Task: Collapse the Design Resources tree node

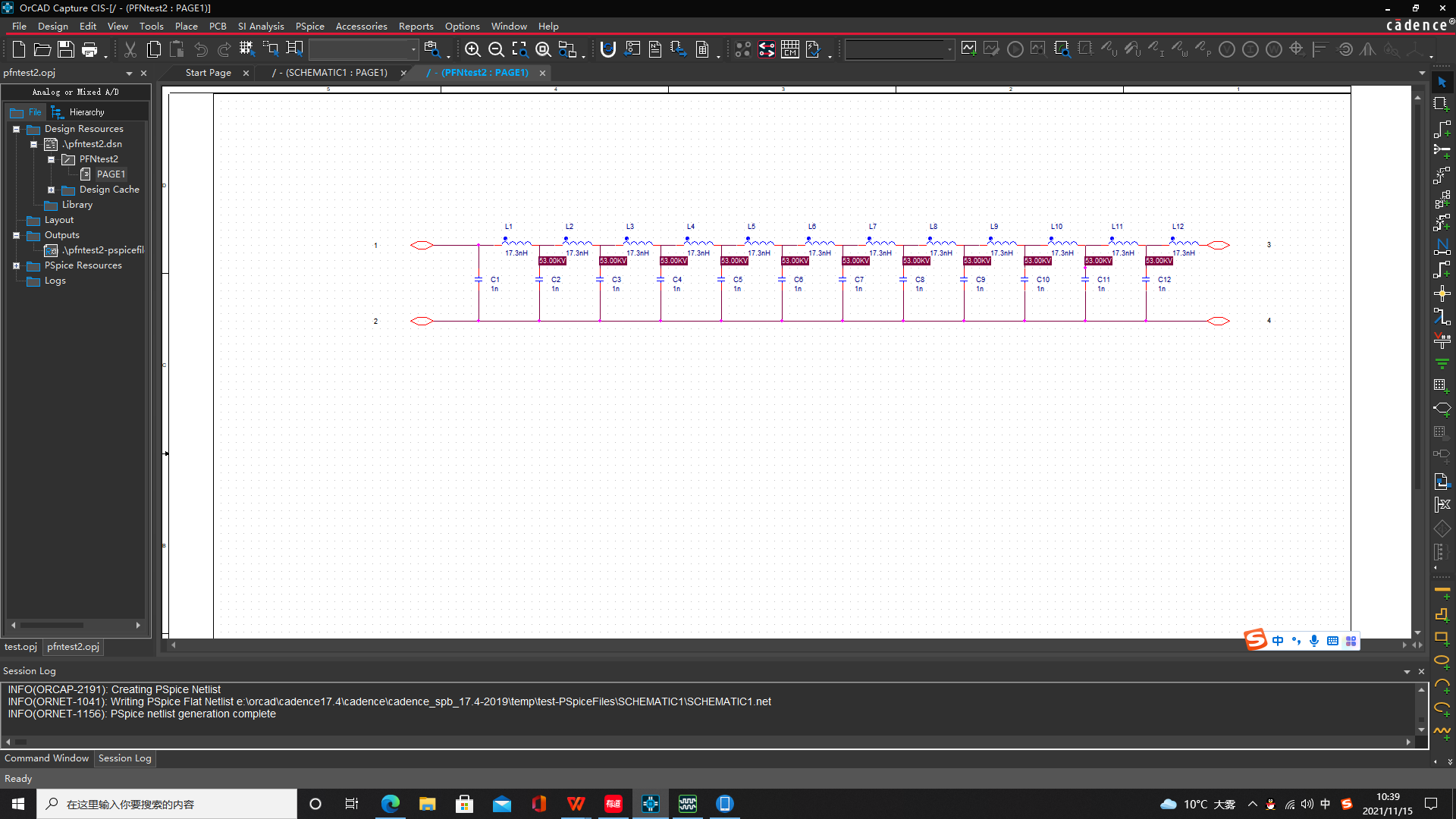Action: point(16,129)
